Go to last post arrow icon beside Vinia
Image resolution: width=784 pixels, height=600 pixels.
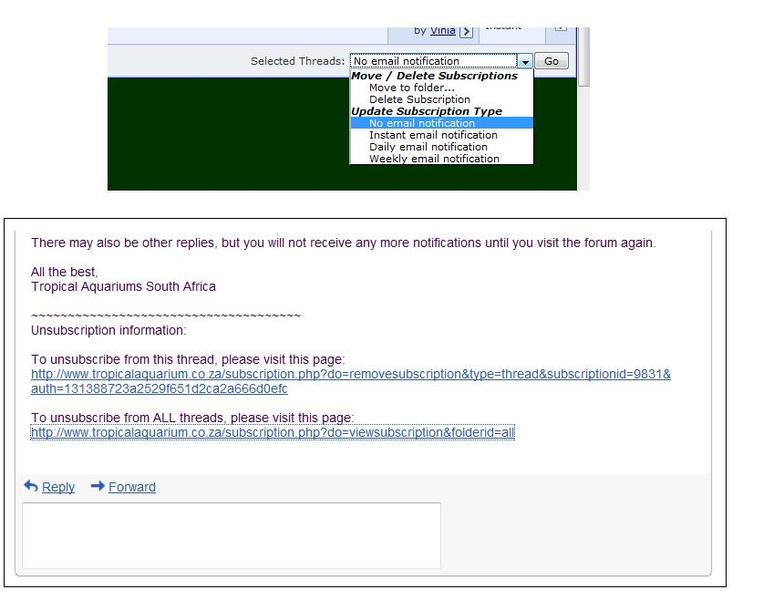click(466, 32)
